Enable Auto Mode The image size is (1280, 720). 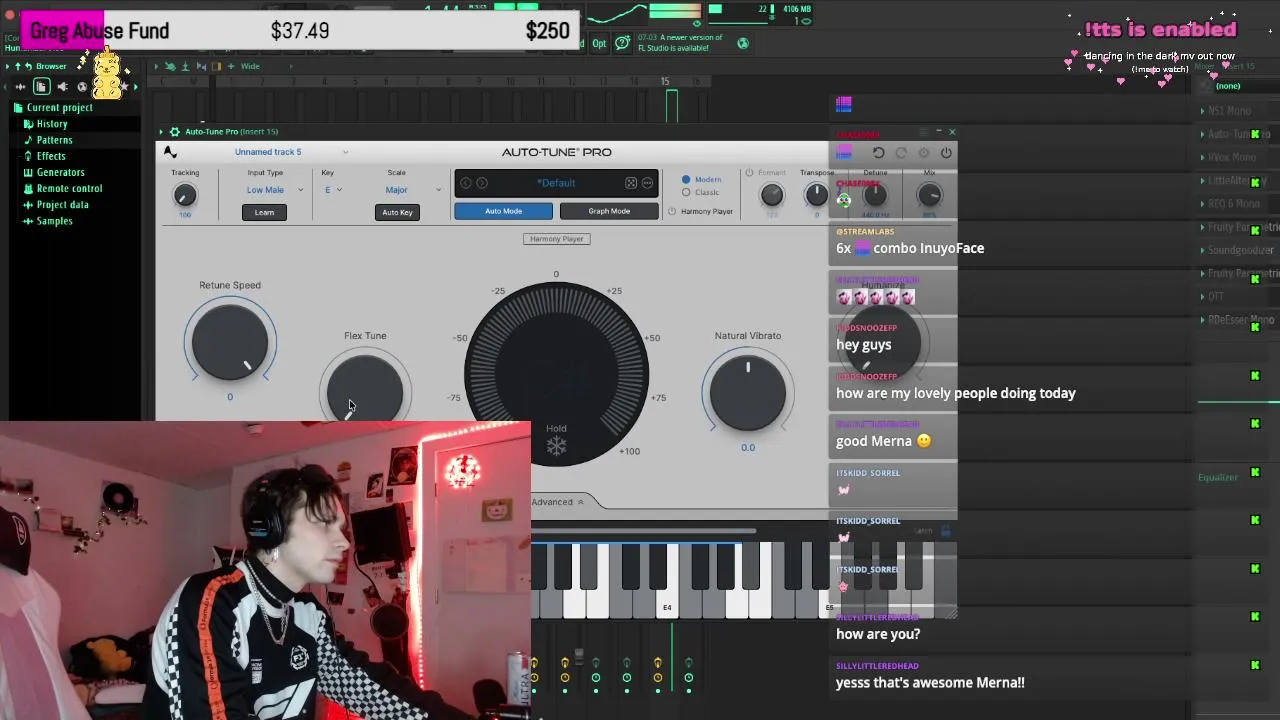tap(503, 211)
